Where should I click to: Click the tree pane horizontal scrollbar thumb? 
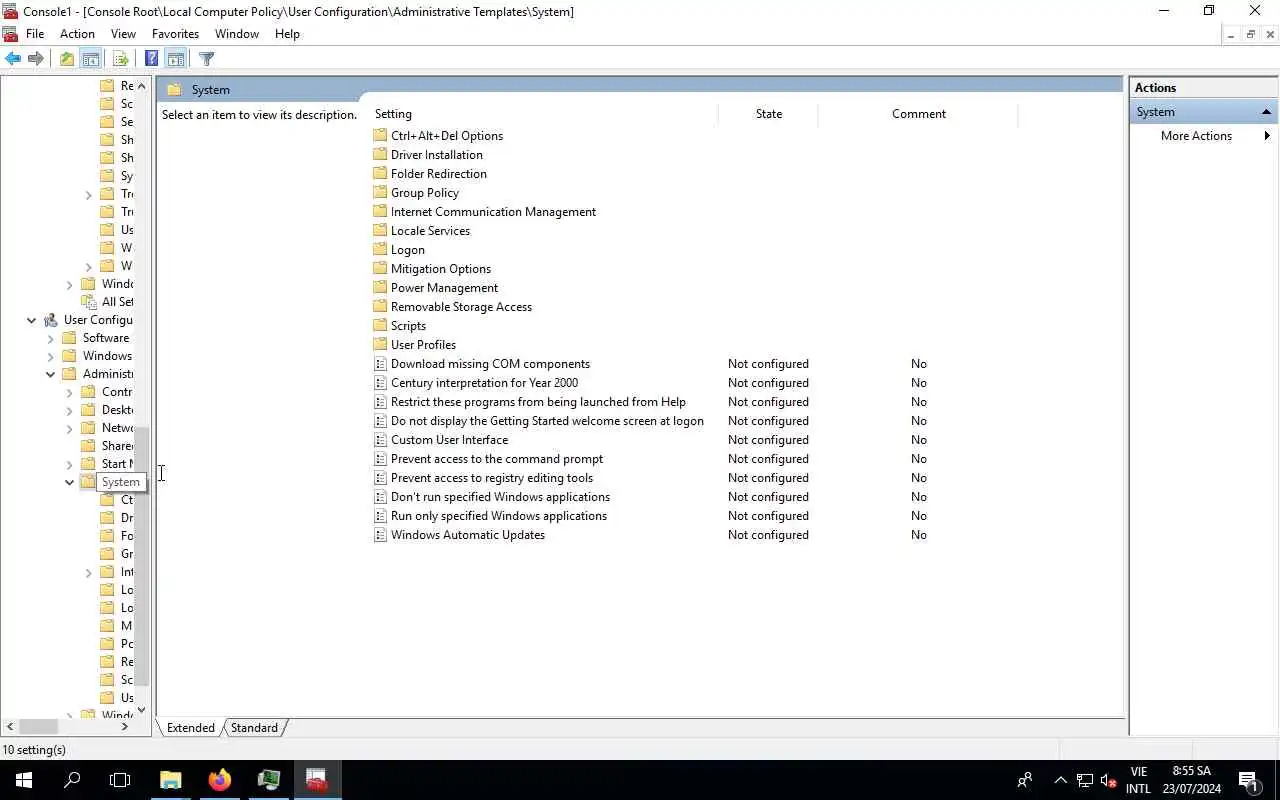click(x=39, y=727)
